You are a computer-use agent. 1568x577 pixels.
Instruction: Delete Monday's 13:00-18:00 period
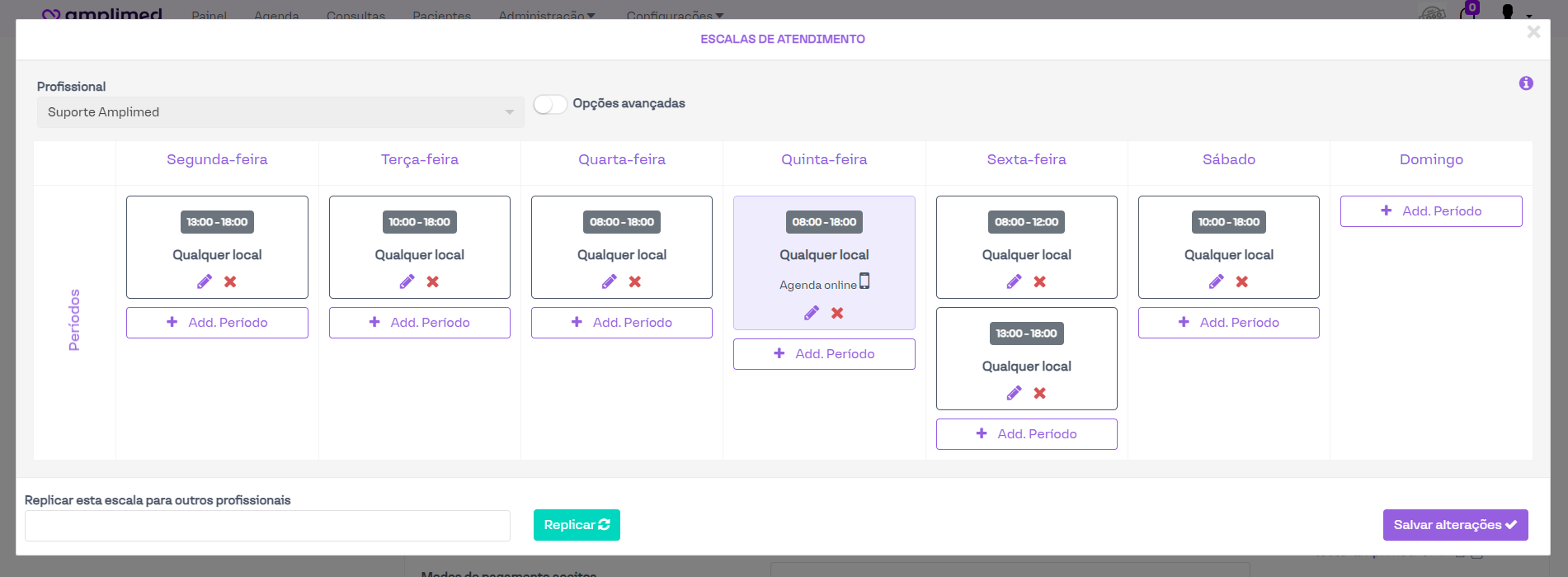point(231,281)
